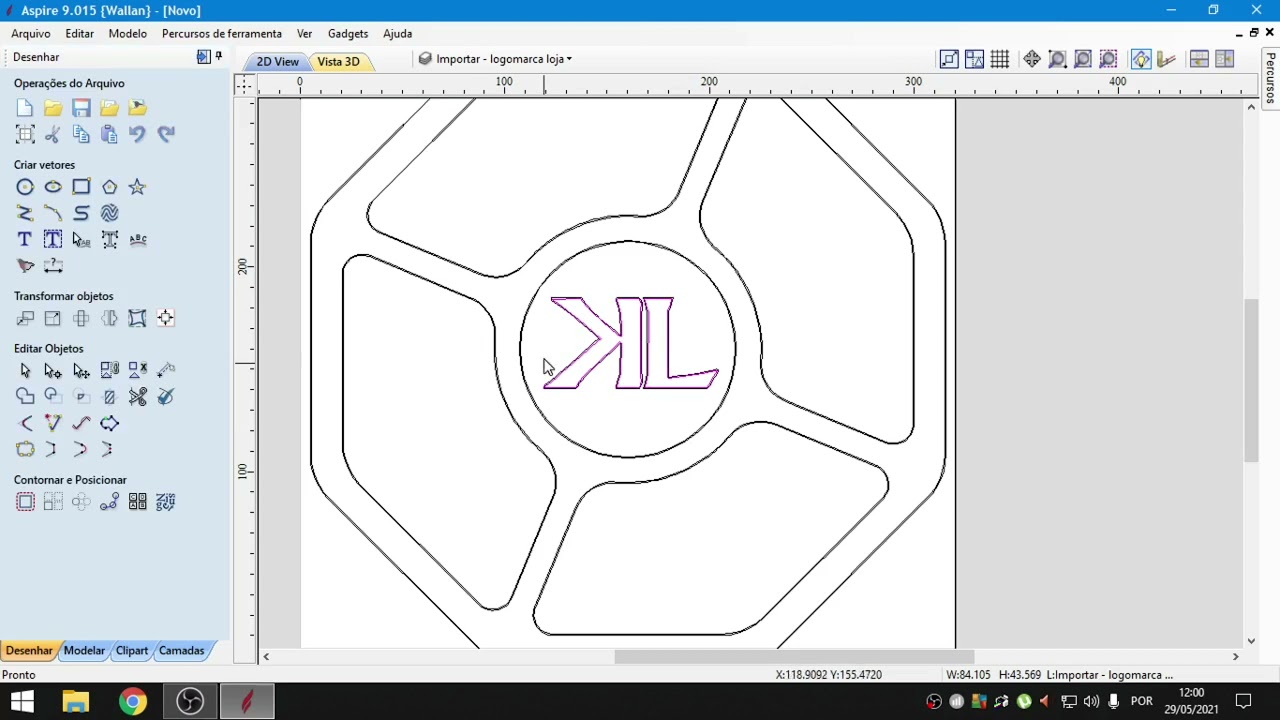Switch to Node Editing mode
This screenshot has height=720, width=1280.
tap(53, 371)
